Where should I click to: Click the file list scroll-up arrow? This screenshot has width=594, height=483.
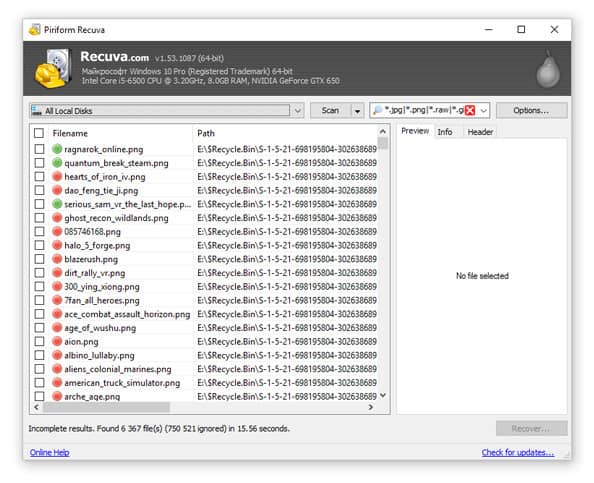click(383, 131)
